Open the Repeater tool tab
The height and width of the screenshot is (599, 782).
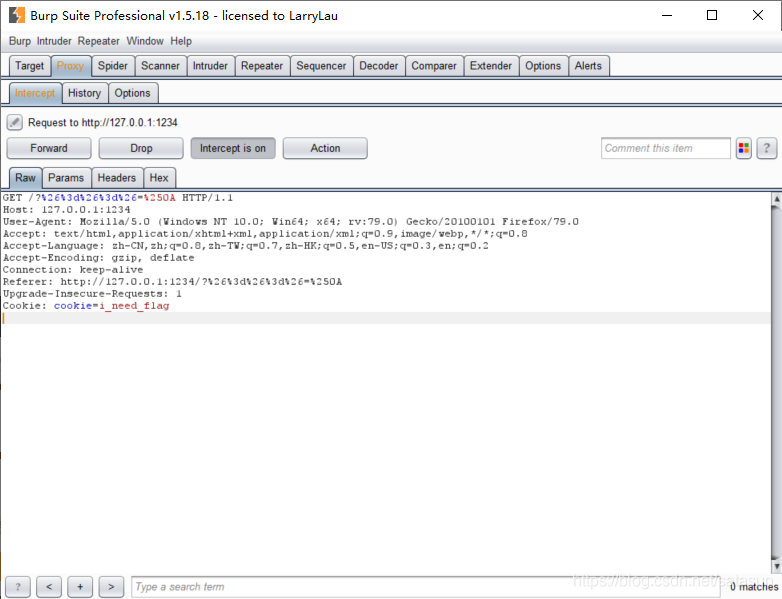pos(262,66)
